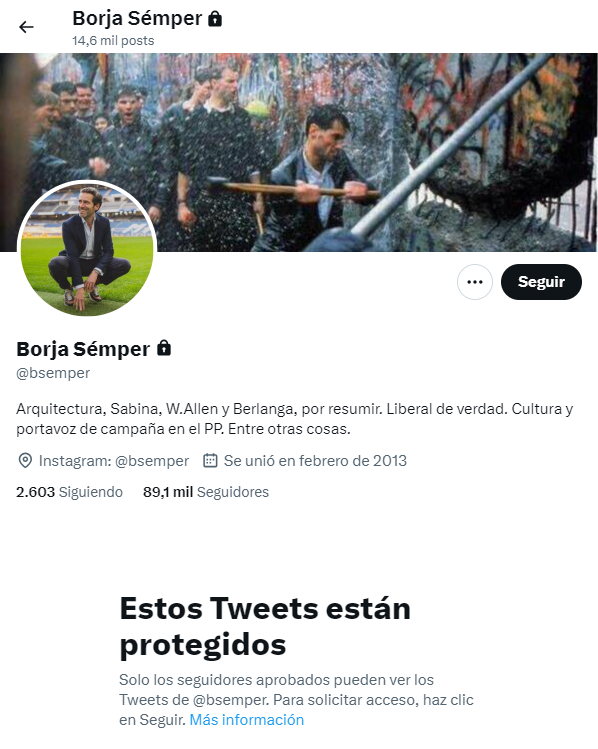Viewport: 598px width, 749px height.
Task: Click the Borja Sémper profile display name
Action: (x=83, y=349)
